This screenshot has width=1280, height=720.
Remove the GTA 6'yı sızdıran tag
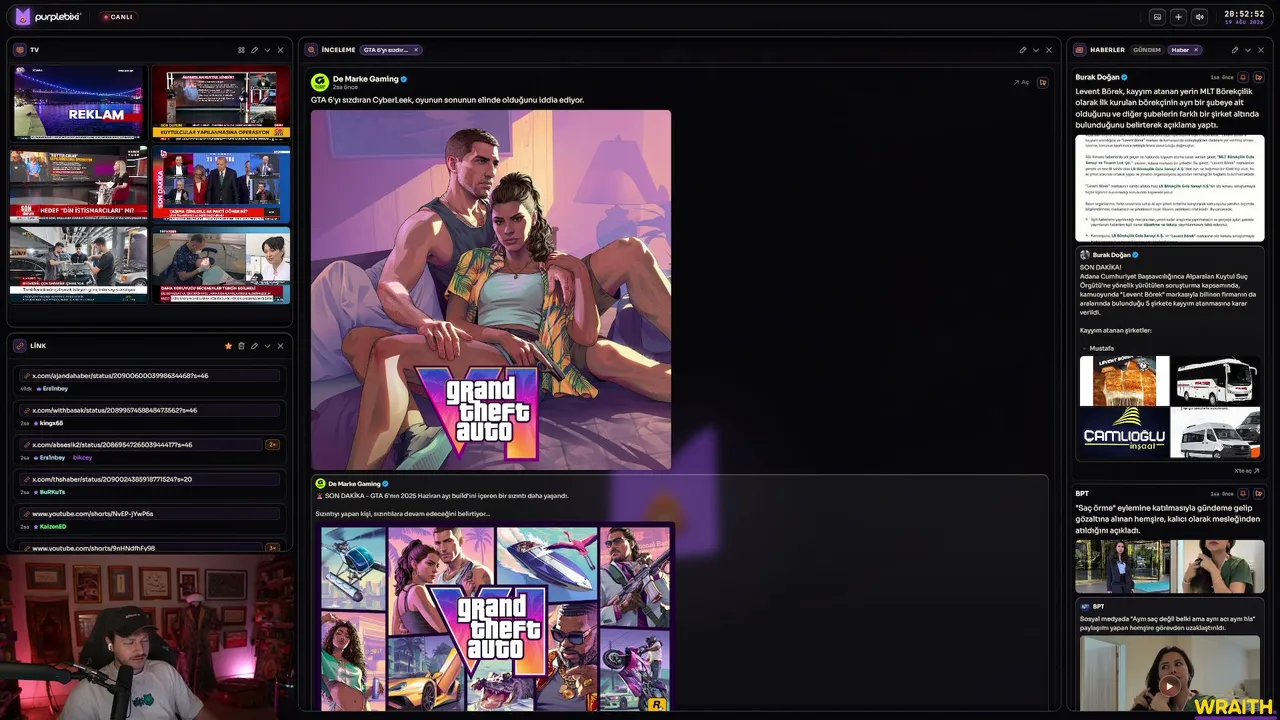(416, 50)
